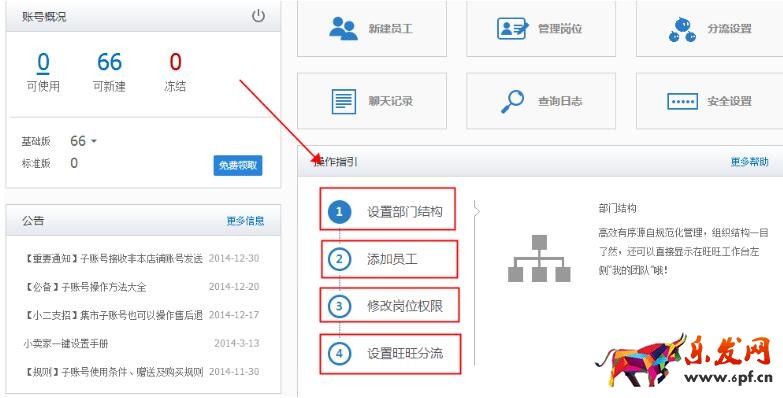Click the 免费领取 button
This screenshot has width=783, height=398.
tap(238, 165)
